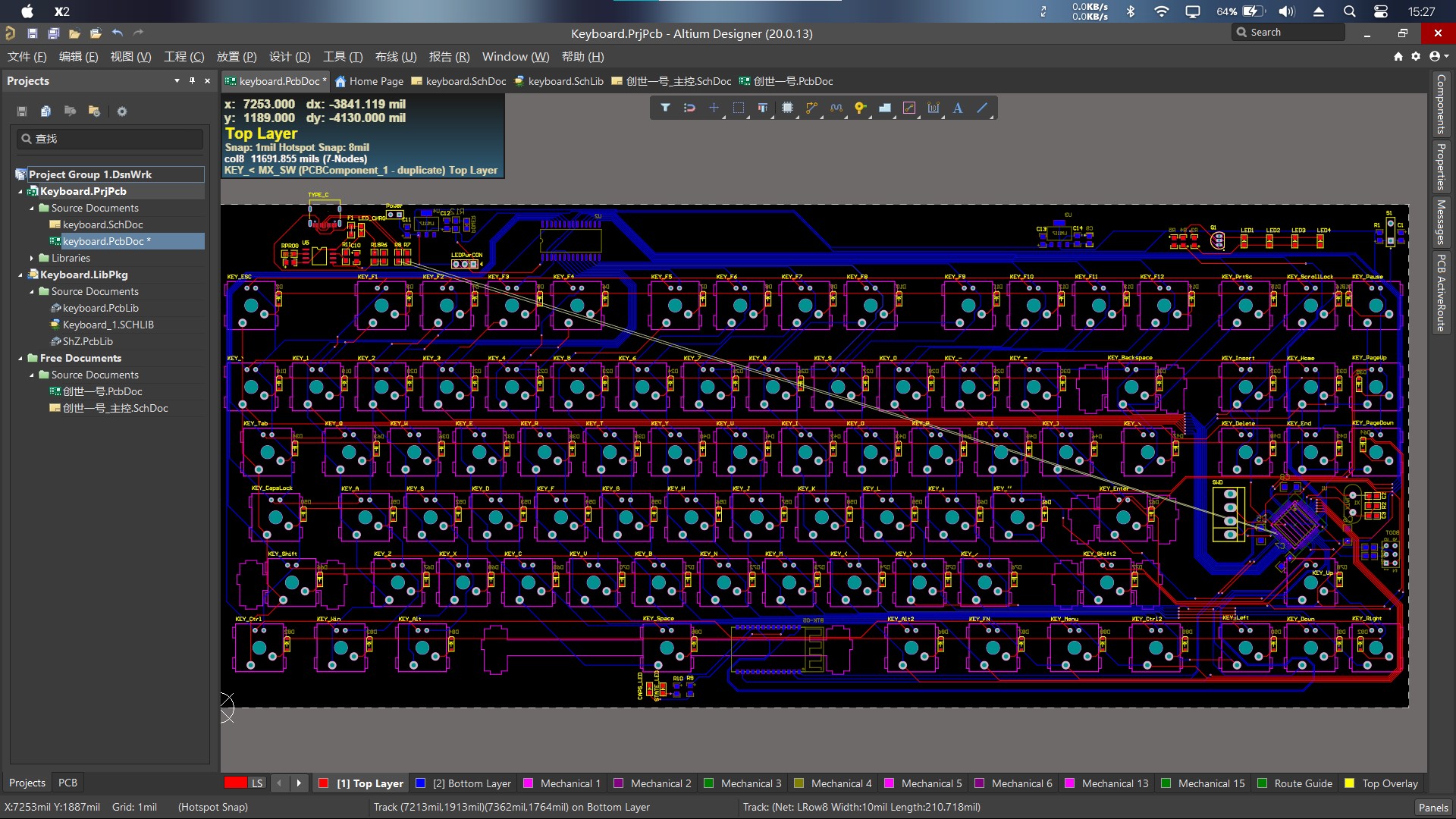Undo the last action
The image size is (1456, 819).
click(117, 33)
